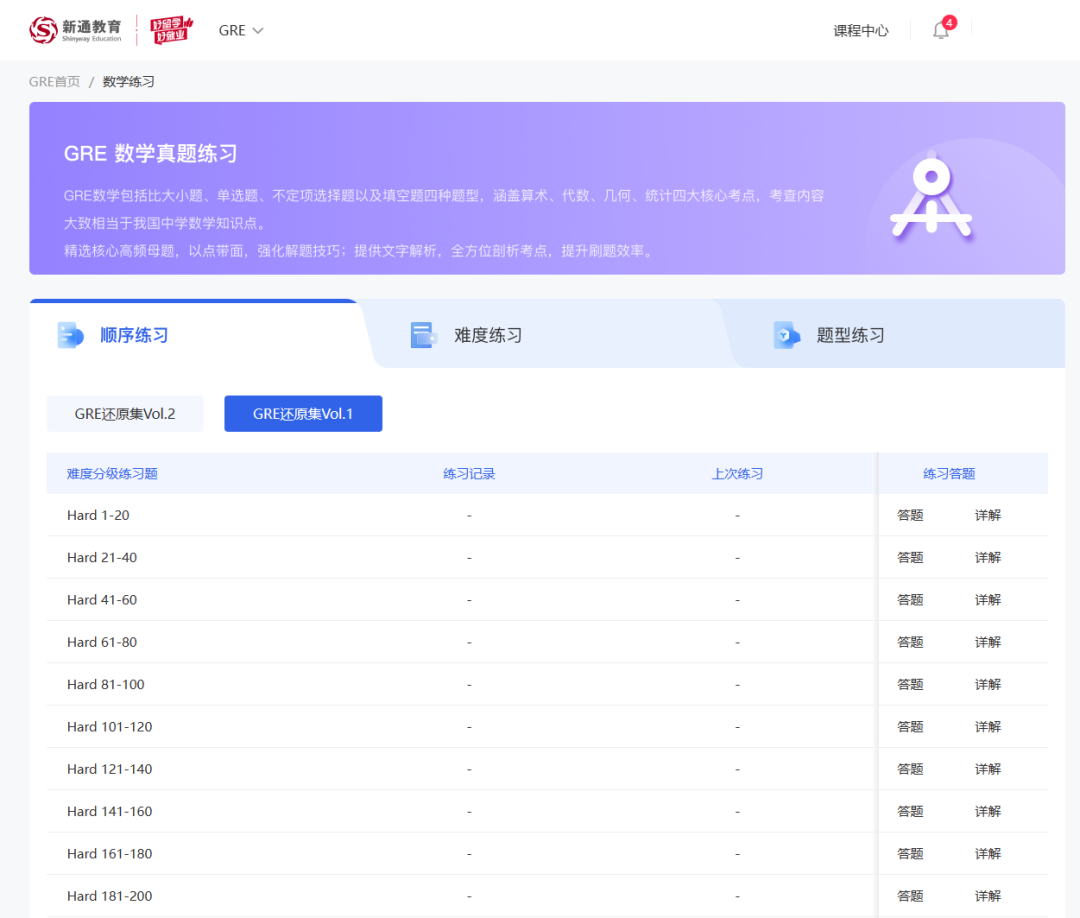
Task: Open 详解 for Hard 161-180
Action: click(x=988, y=854)
